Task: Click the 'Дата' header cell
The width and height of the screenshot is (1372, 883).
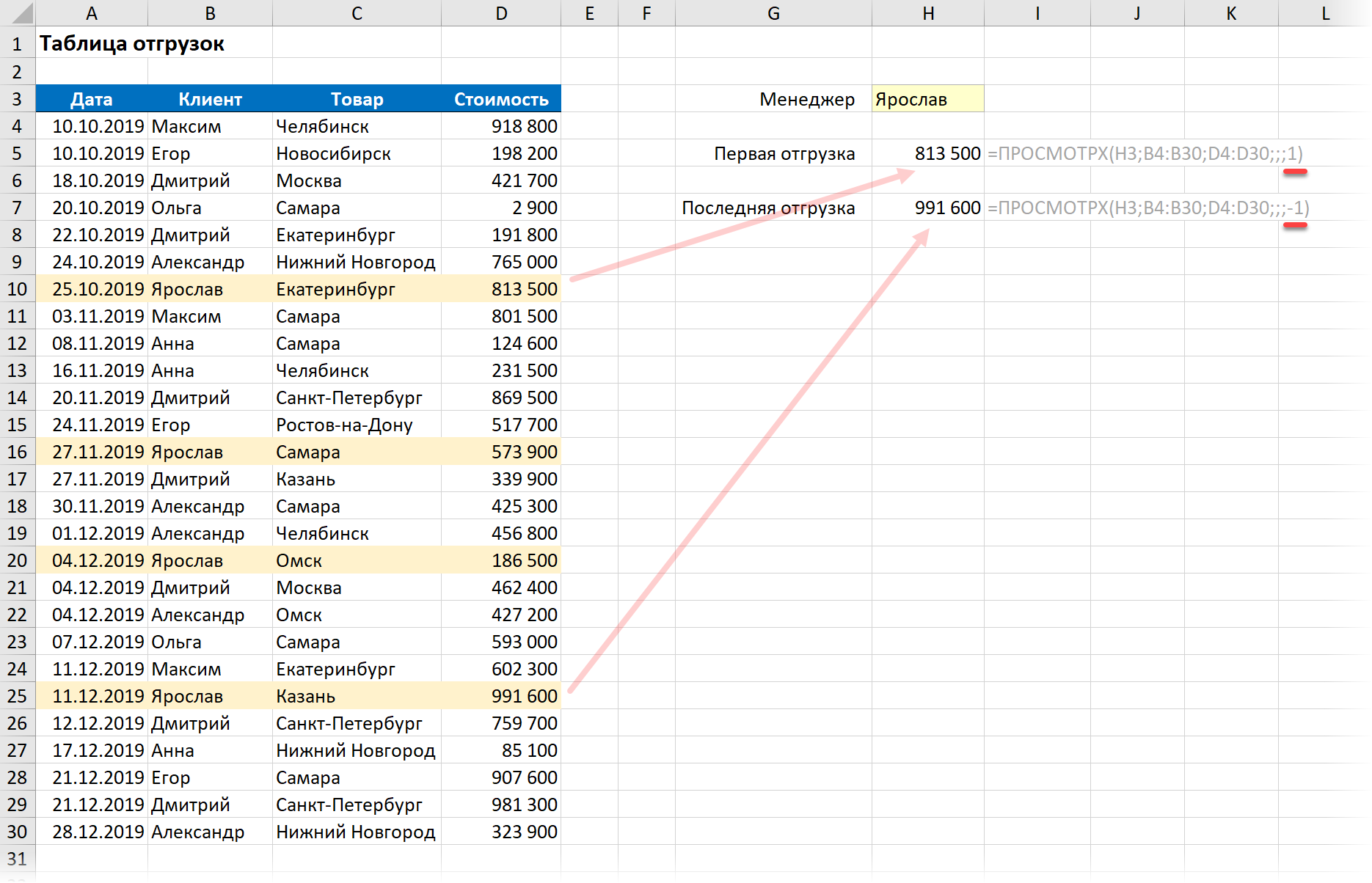Action: (x=92, y=99)
